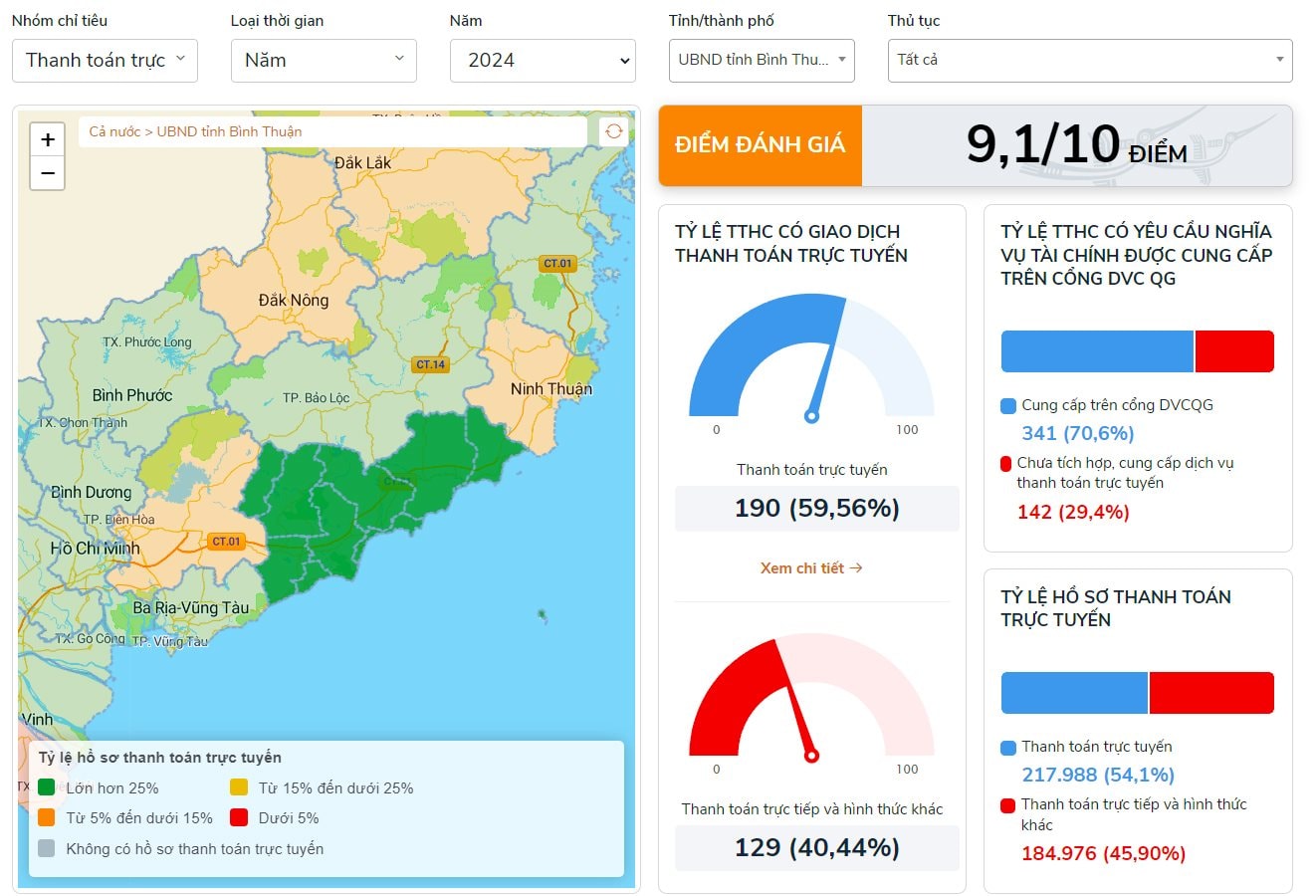Open the Thủ tục dropdown showing Tất cả

pos(1090,60)
